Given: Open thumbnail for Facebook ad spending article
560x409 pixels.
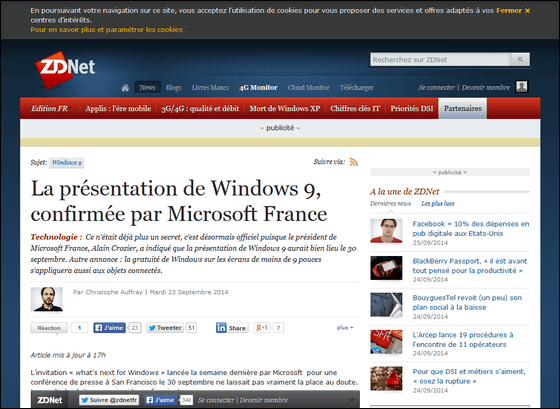Looking at the screenshot, I should point(386,231).
